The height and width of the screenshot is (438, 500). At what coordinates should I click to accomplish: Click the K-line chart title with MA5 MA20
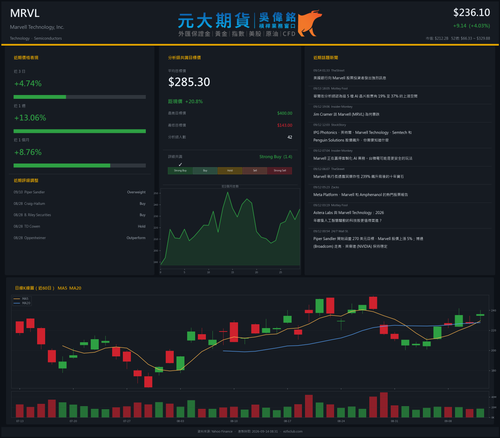(48, 288)
